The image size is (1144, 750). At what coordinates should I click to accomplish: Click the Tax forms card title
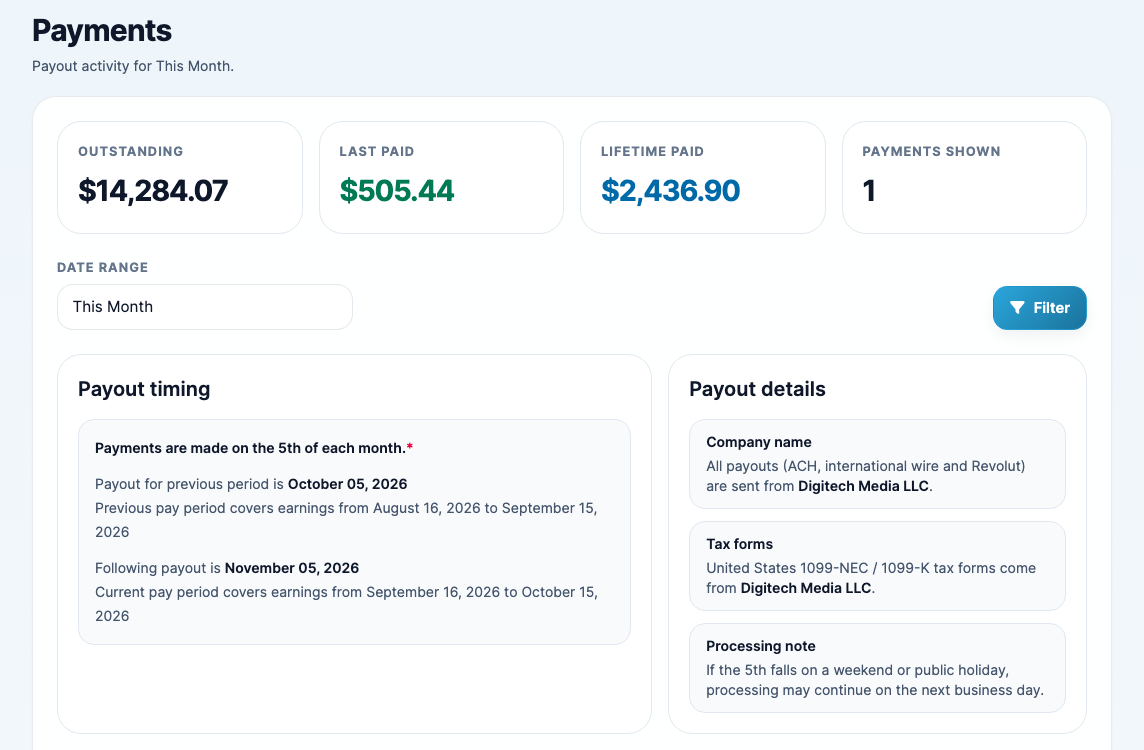tap(739, 544)
